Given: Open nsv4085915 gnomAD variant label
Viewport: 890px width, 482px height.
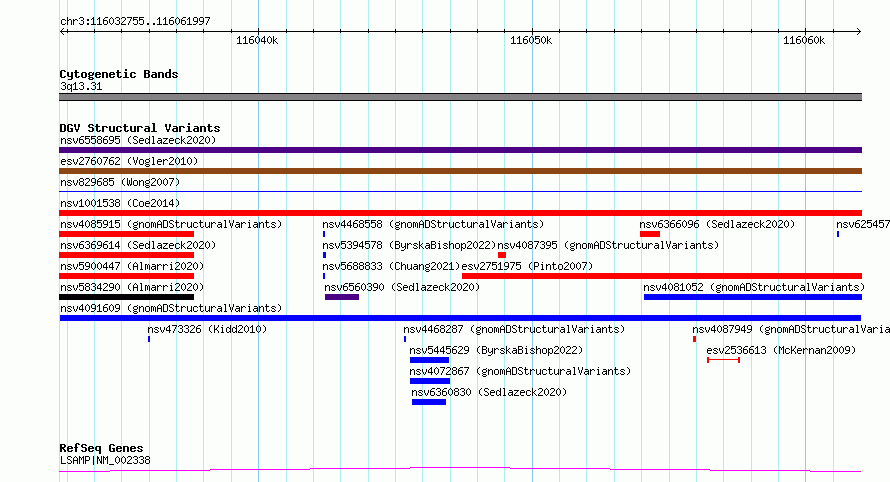Looking at the screenshot, I should click(x=171, y=224).
